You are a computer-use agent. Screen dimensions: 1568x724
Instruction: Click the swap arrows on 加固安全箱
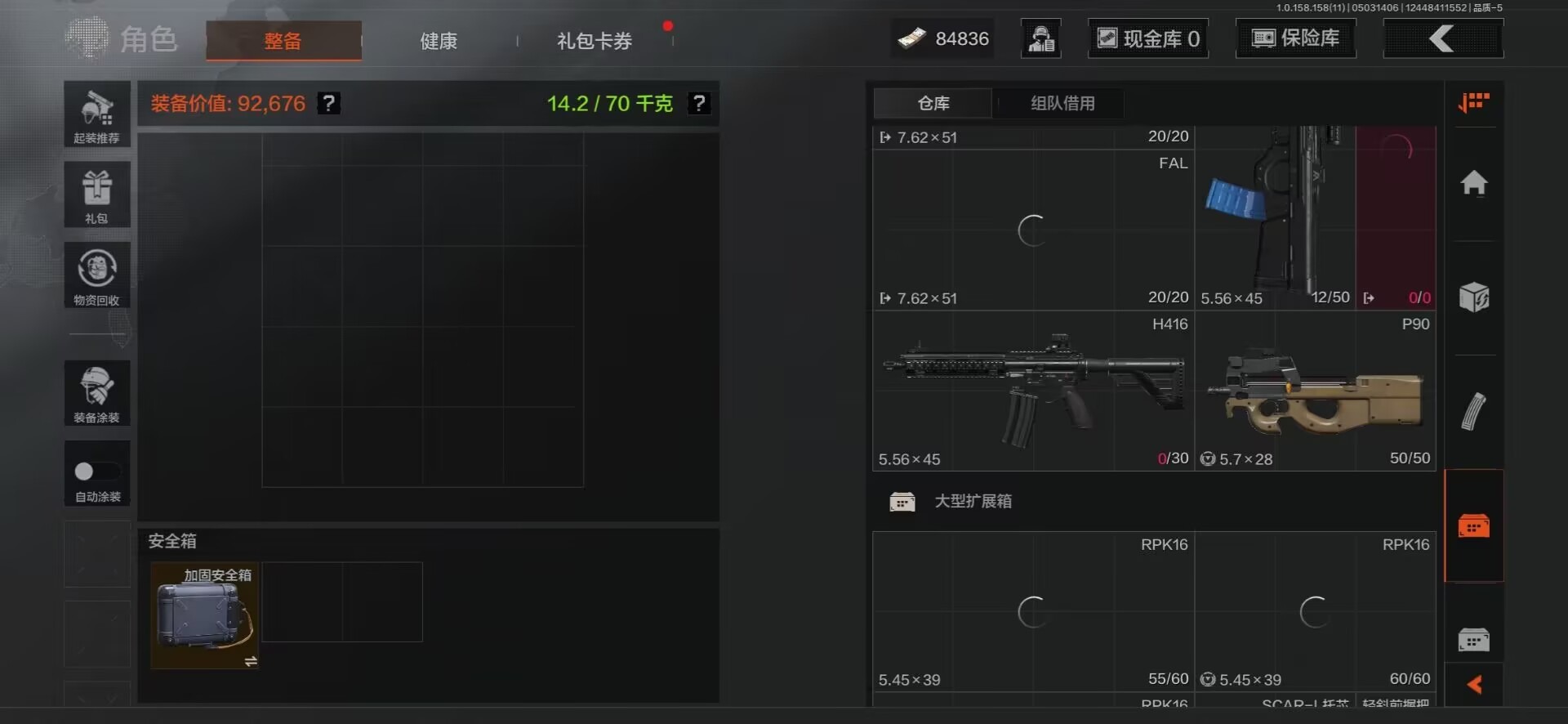click(251, 661)
